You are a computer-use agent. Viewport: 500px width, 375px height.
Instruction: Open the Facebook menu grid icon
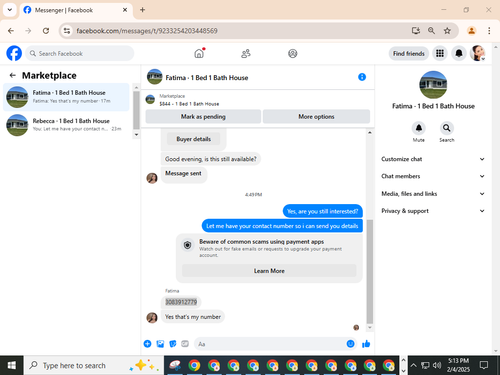click(x=440, y=53)
